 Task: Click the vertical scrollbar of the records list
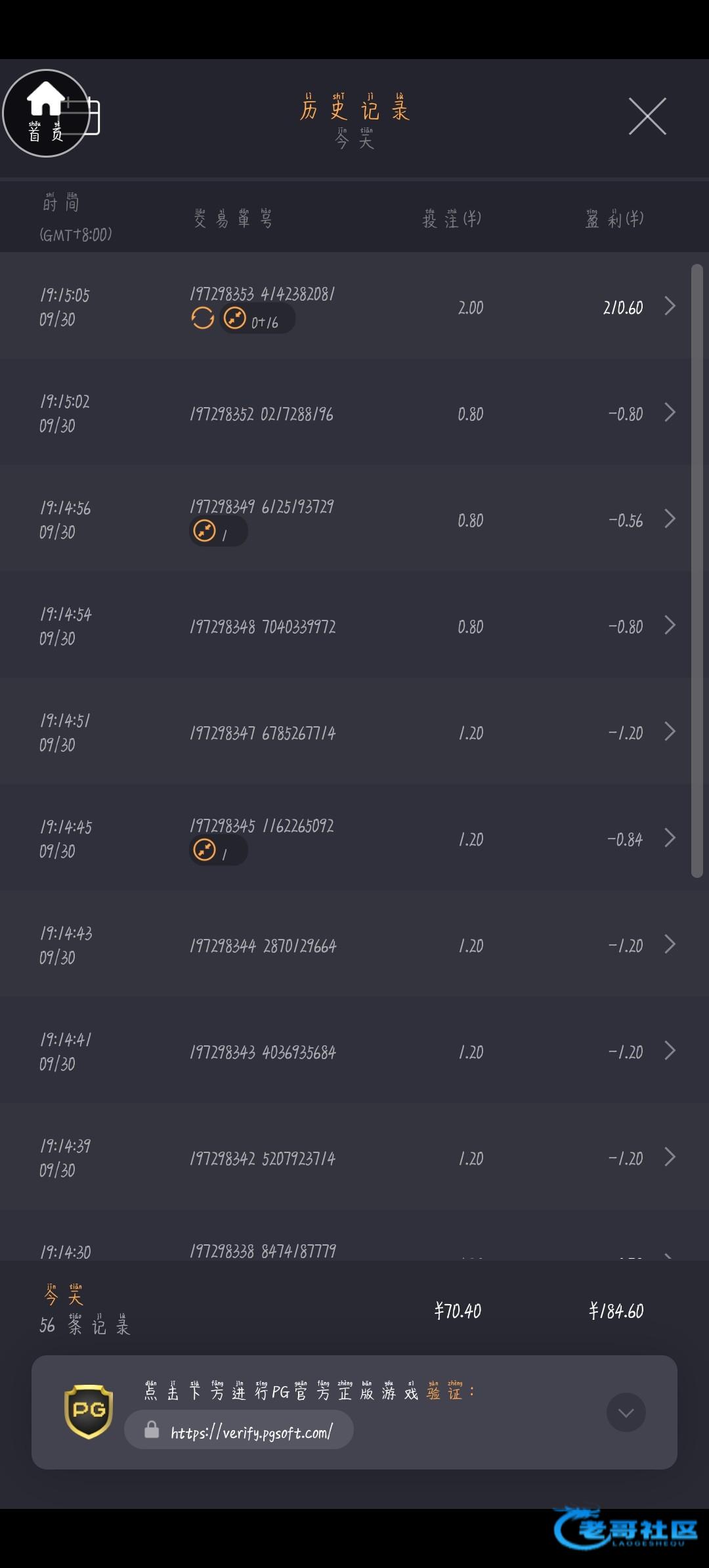click(697, 570)
